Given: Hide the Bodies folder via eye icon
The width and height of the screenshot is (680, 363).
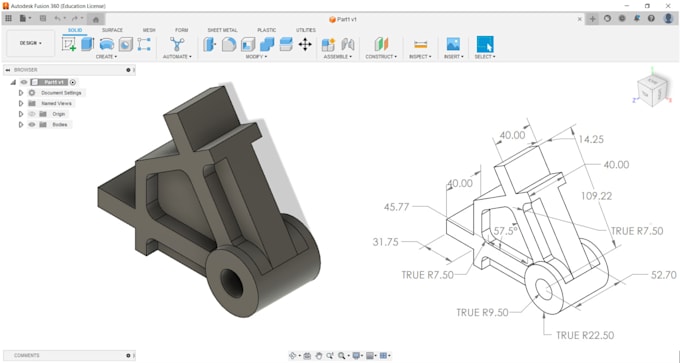Looking at the screenshot, I should [x=32, y=124].
